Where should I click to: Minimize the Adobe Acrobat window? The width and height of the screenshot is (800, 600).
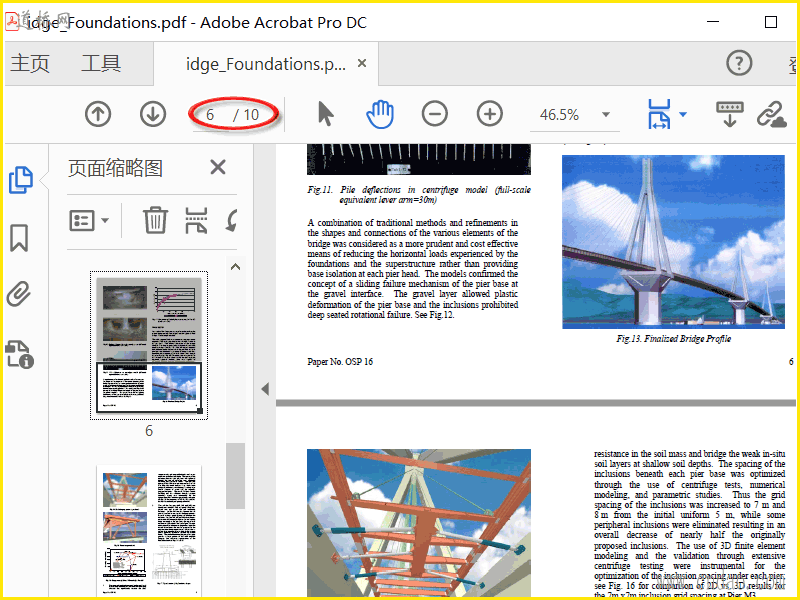pyautogui.click(x=713, y=22)
